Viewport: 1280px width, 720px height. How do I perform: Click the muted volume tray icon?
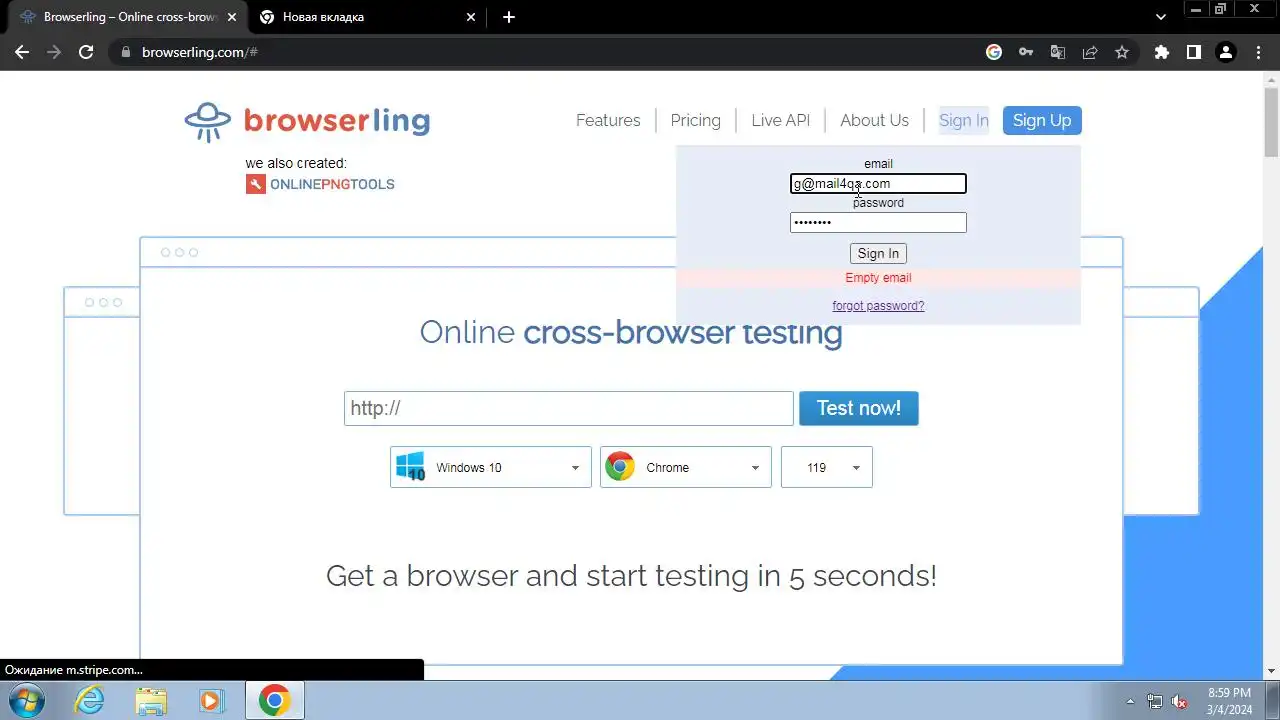[1180, 701]
